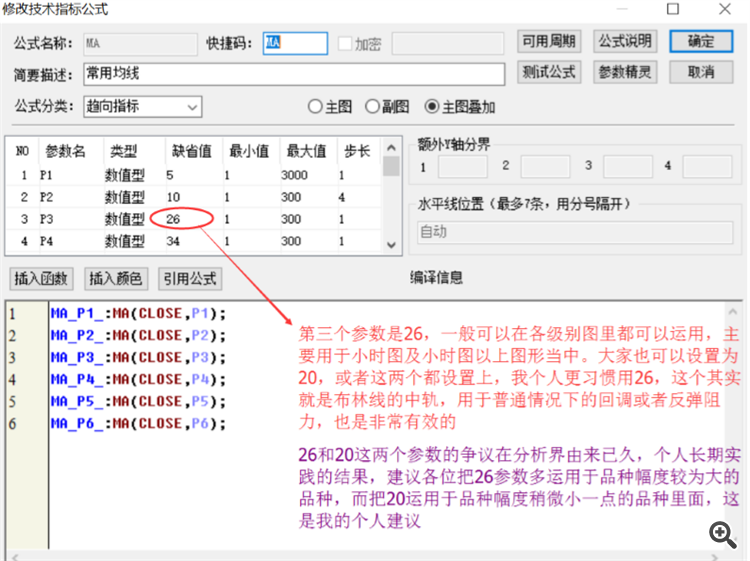This screenshot has width=750, height=561.
Task: Click P1 default value 5
Action: (x=170, y=175)
